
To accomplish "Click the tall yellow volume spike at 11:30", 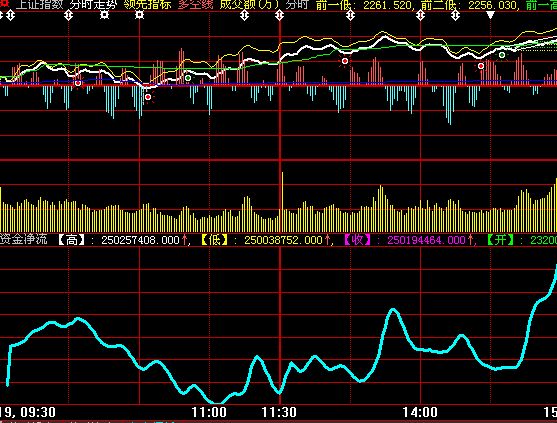I will tap(282, 202).
